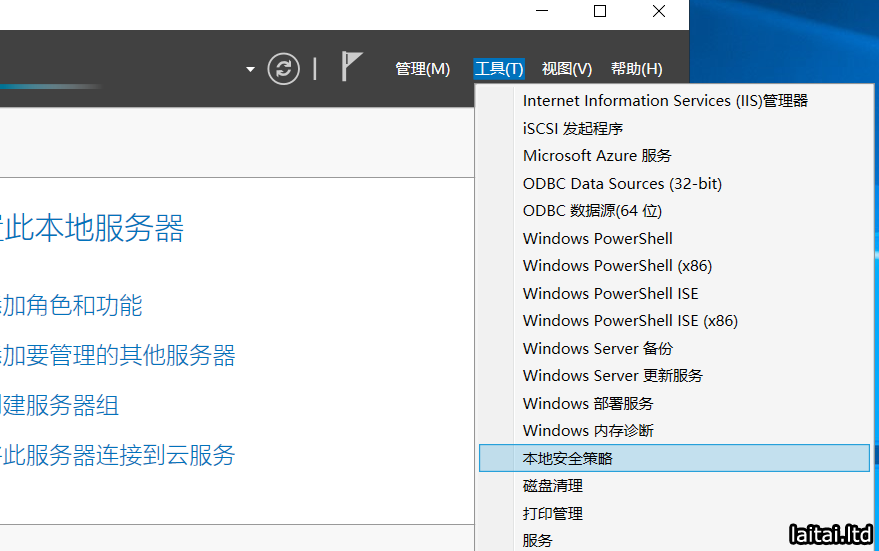Launch Windows PowerShell ISE (x86)
This screenshot has height=551, width=879.
tap(629, 321)
